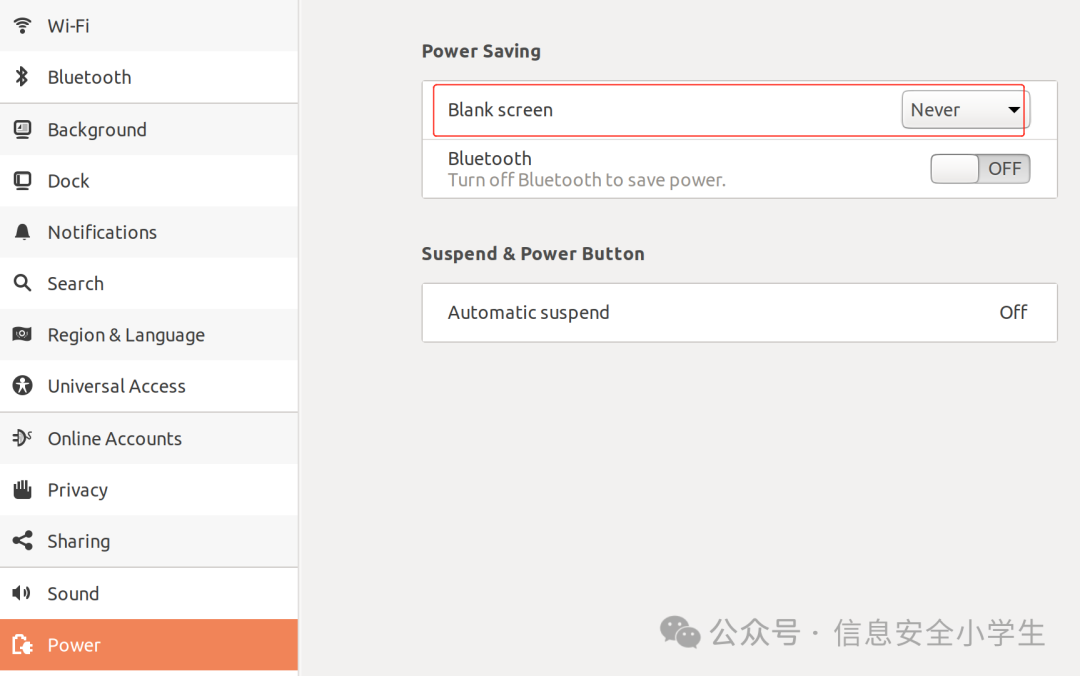Click the Privacy hand icon
Screen dimensions: 1080x676
(22, 489)
